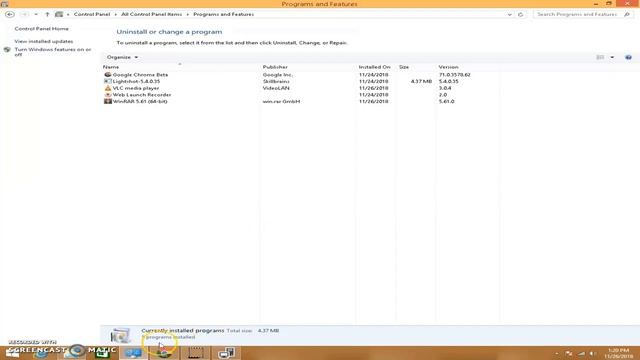This screenshot has height=360, width=640.
Task: Expand arrow after All Control Panel Items
Action: pyautogui.click(x=187, y=14)
